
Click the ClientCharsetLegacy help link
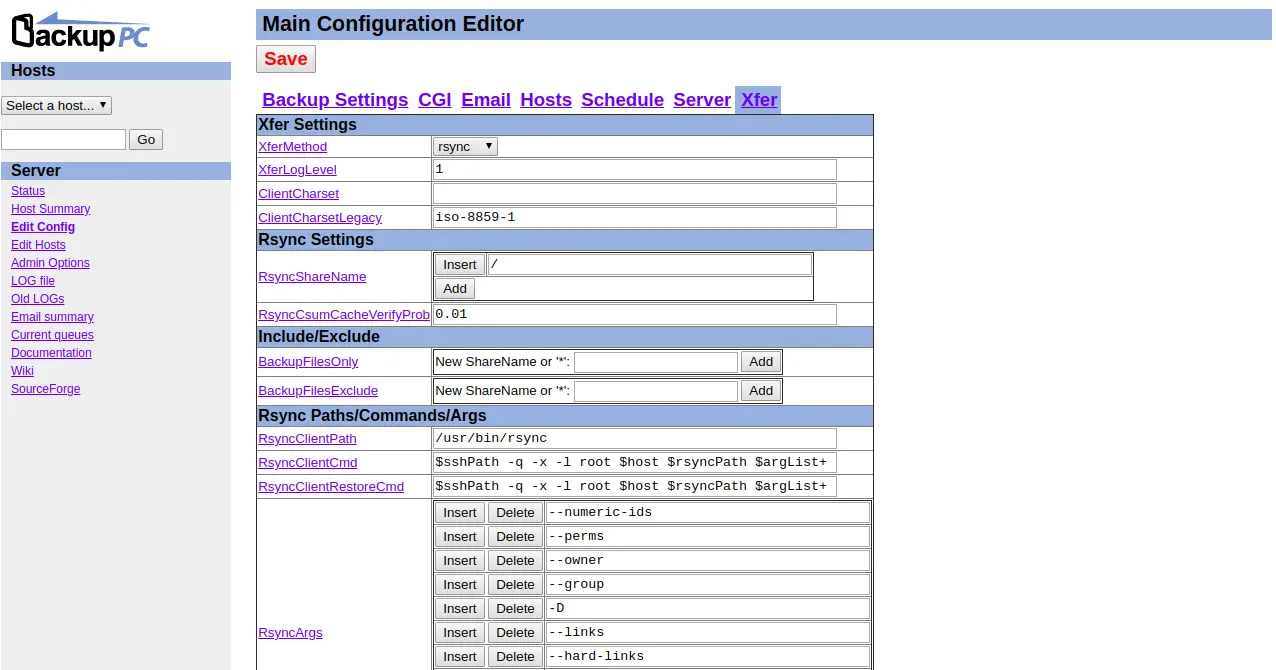pyautogui.click(x=320, y=218)
